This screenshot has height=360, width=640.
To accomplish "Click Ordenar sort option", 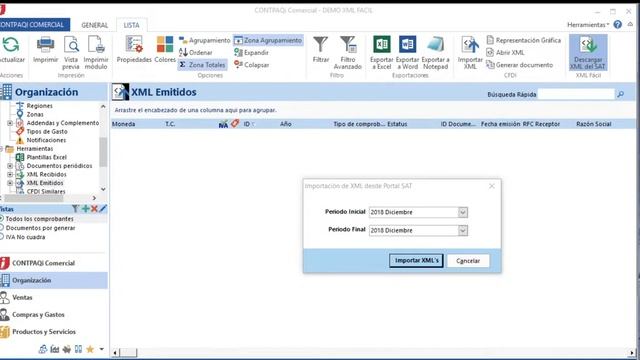I will [196, 53].
